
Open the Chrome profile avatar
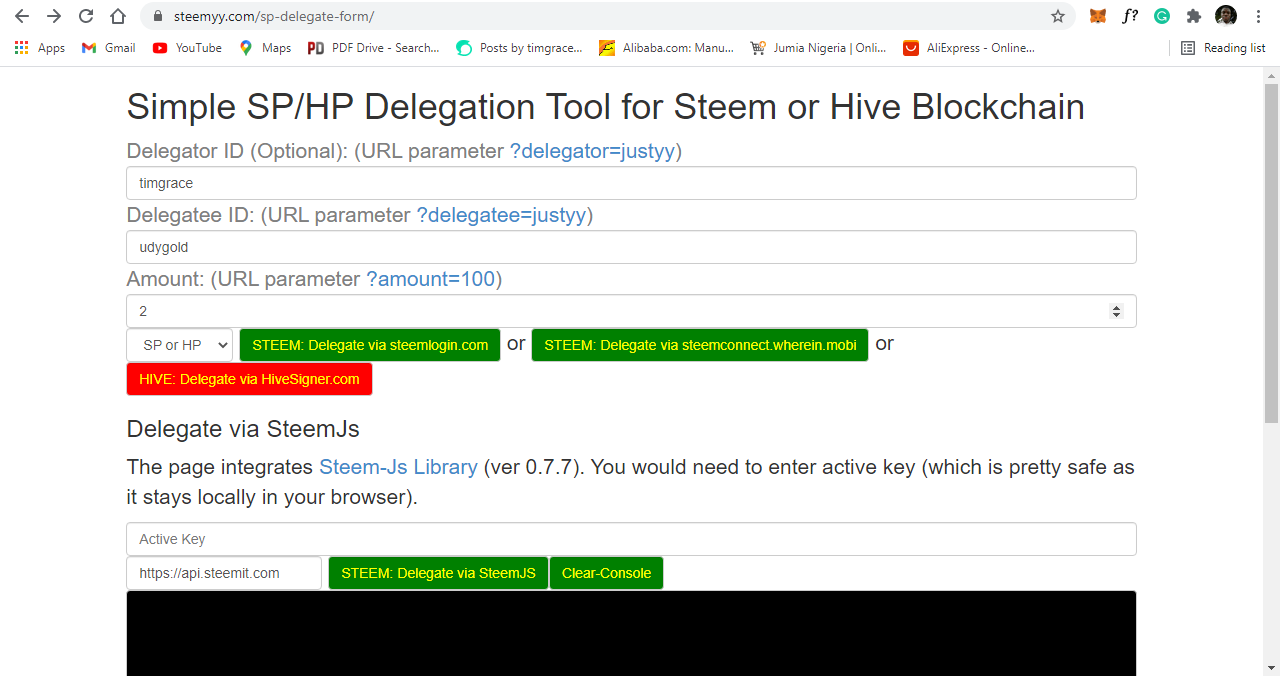pyautogui.click(x=1226, y=16)
